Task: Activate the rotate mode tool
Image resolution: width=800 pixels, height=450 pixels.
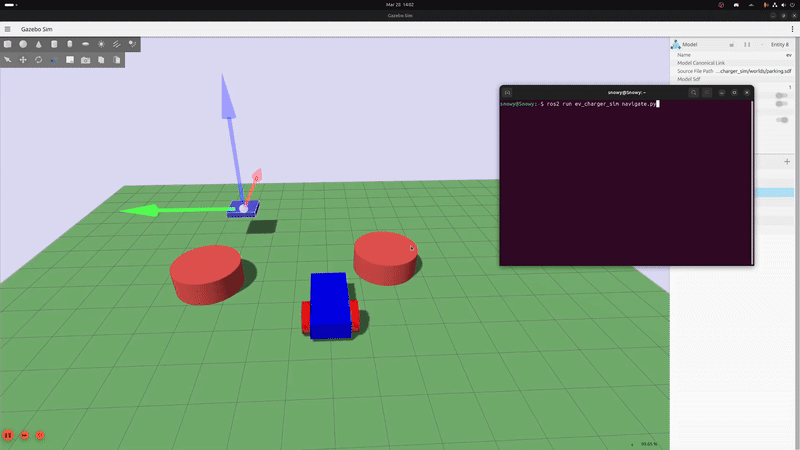Action: pyautogui.click(x=38, y=60)
